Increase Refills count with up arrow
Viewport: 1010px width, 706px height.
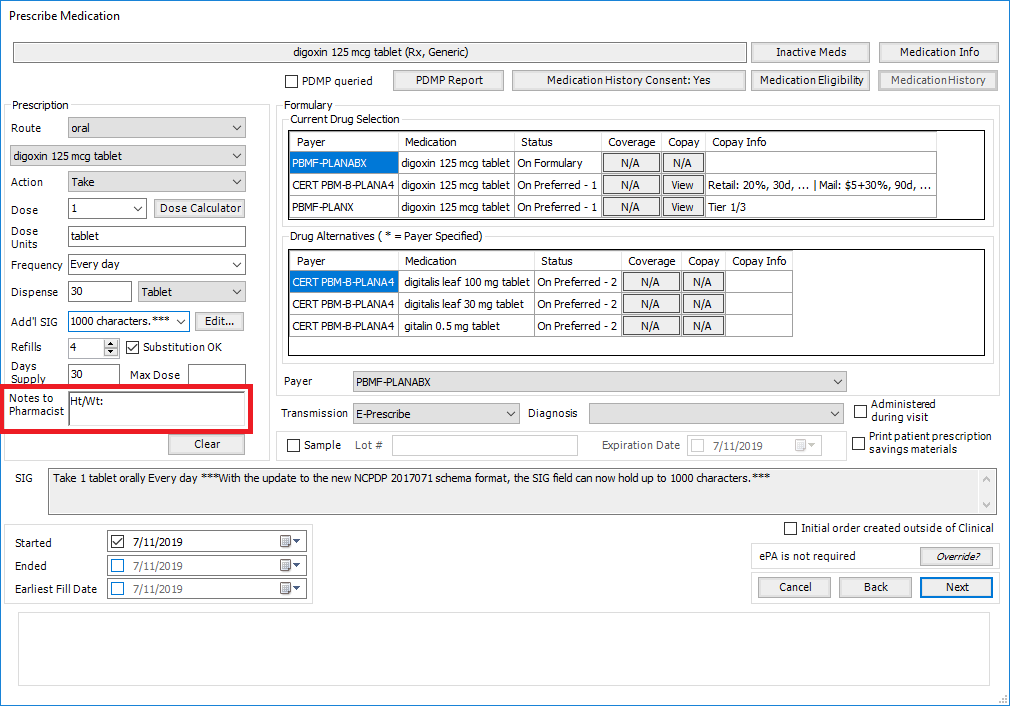pos(111,343)
